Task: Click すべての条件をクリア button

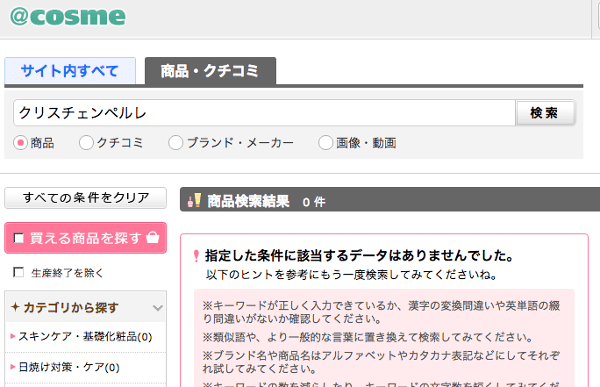Action: tap(85, 198)
